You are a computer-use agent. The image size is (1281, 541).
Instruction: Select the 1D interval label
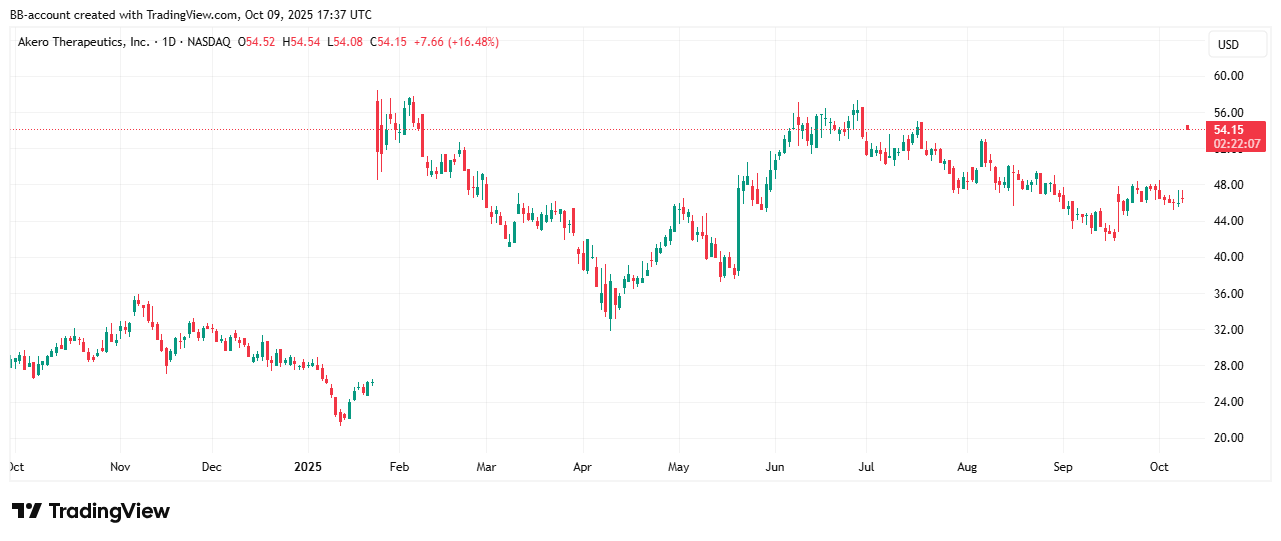pyautogui.click(x=171, y=42)
